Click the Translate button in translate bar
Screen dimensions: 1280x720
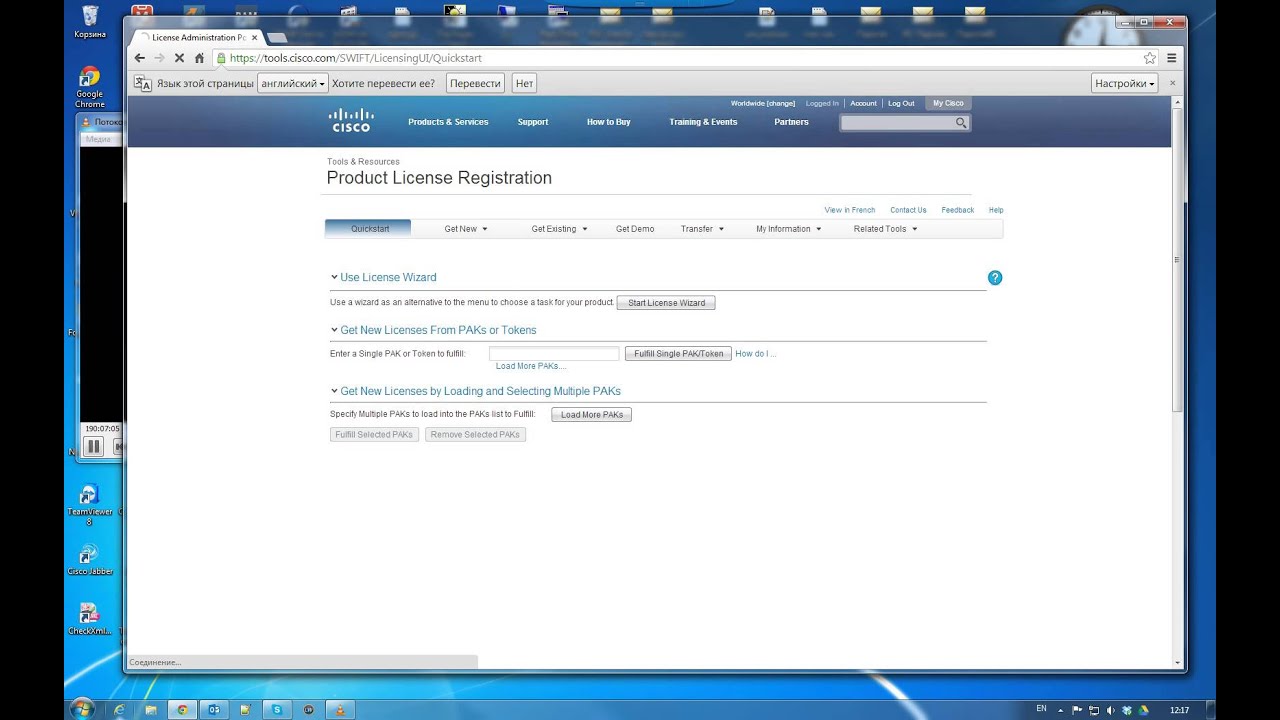pos(475,84)
